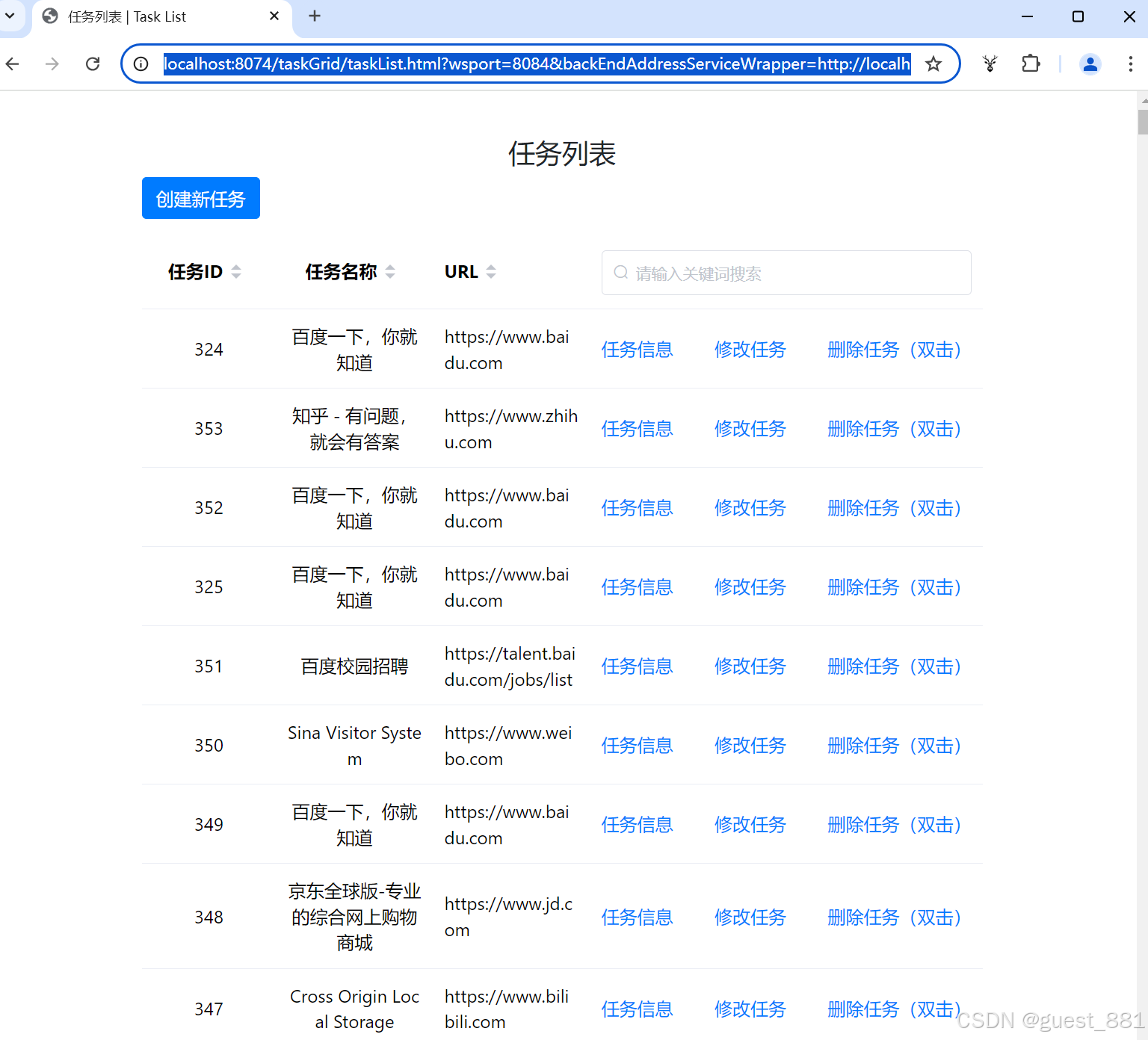Screen dimensions: 1148x1040
Task: Select the task ID cell 353
Action: 209,429
